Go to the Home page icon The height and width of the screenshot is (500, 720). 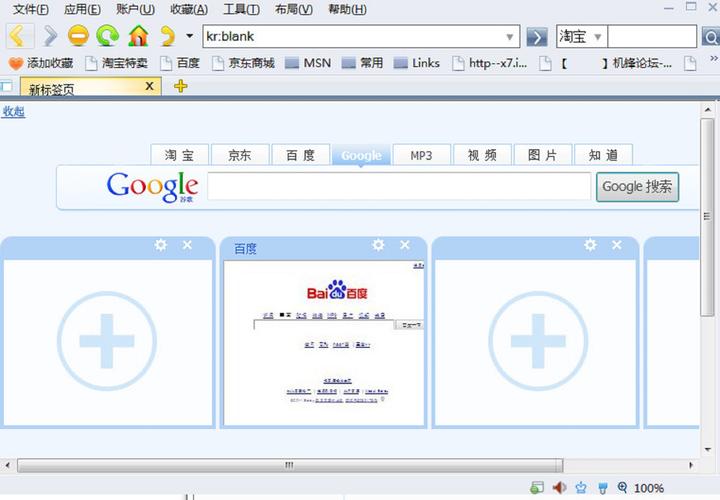[x=138, y=36]
